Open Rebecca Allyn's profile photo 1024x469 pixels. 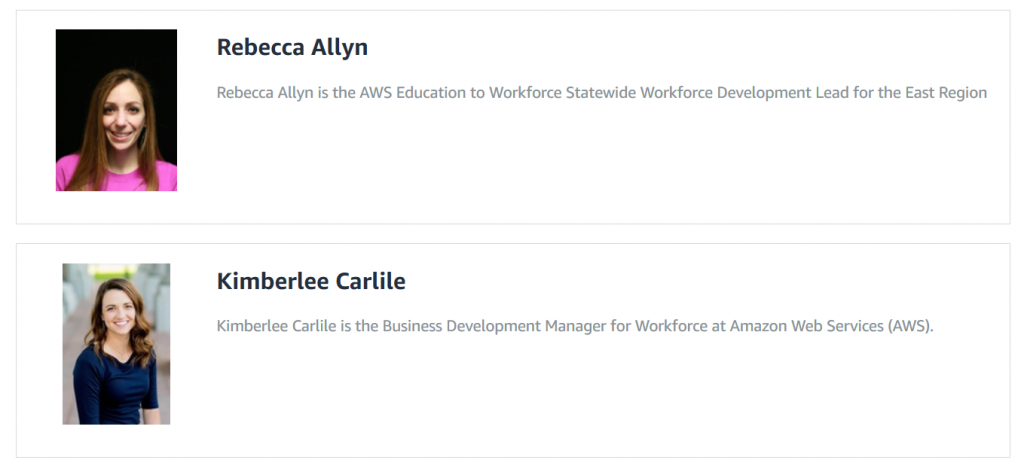(x=116, y=110)
